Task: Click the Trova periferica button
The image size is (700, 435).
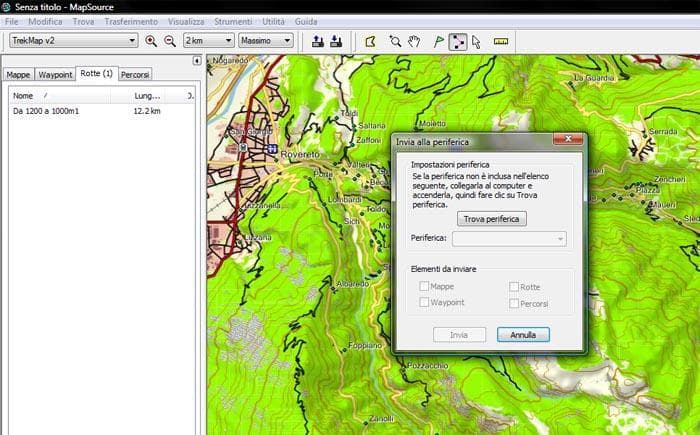Action: click(x=491, y=219)
